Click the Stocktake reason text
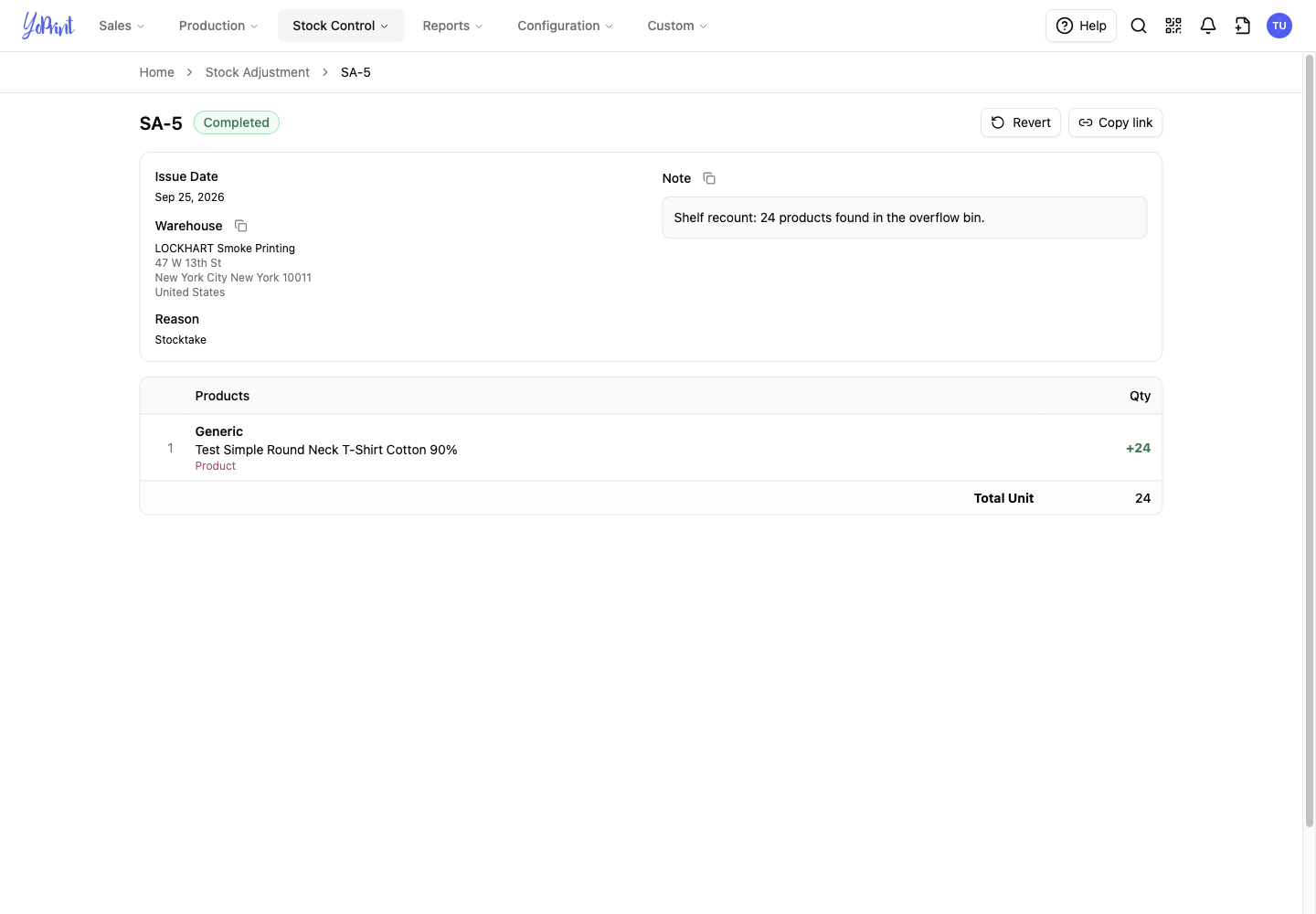The width and height of the screenshot is (1316, 914). click(181, 340)
